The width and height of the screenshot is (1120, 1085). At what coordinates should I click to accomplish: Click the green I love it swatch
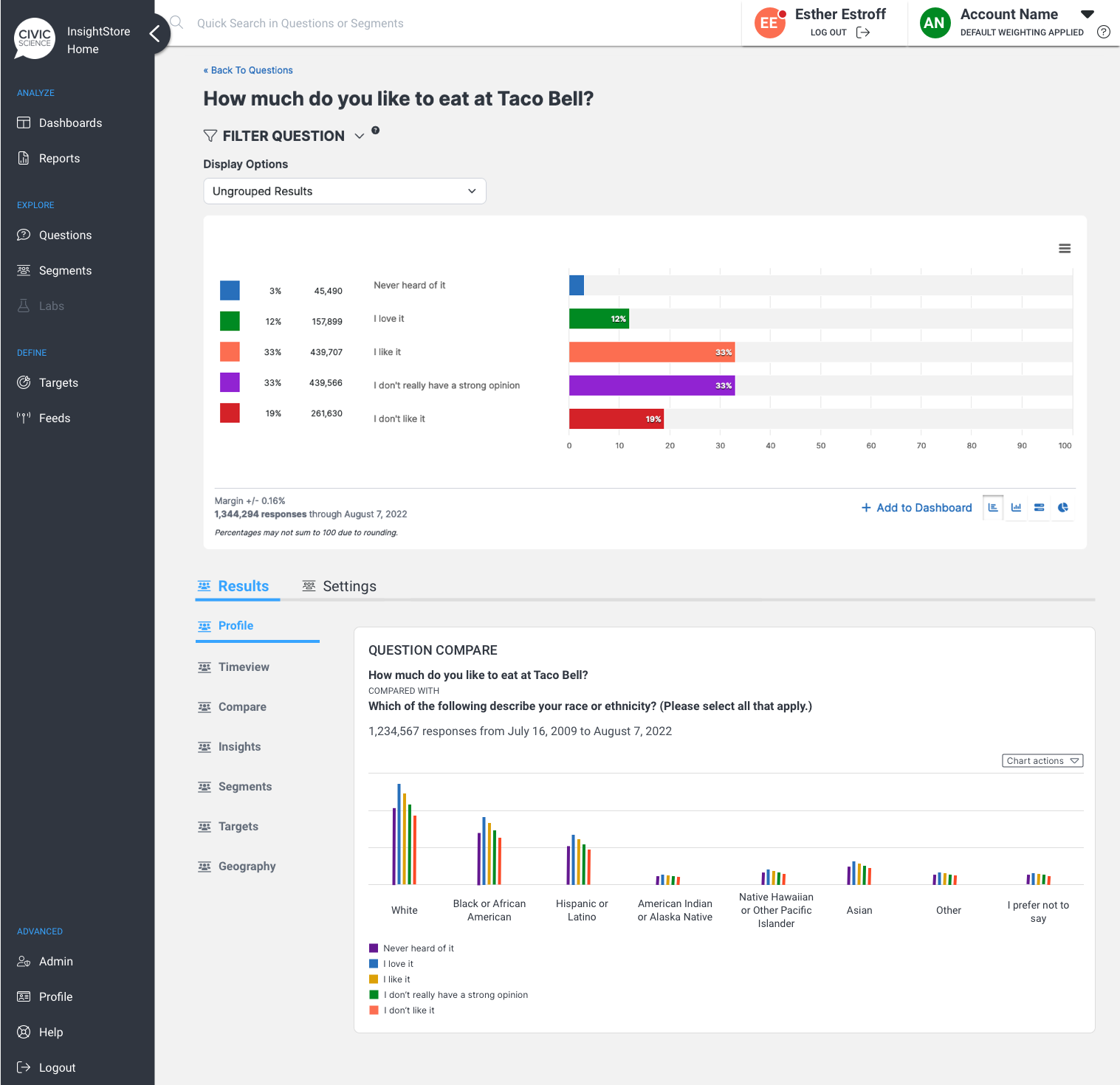click(230, 321)
